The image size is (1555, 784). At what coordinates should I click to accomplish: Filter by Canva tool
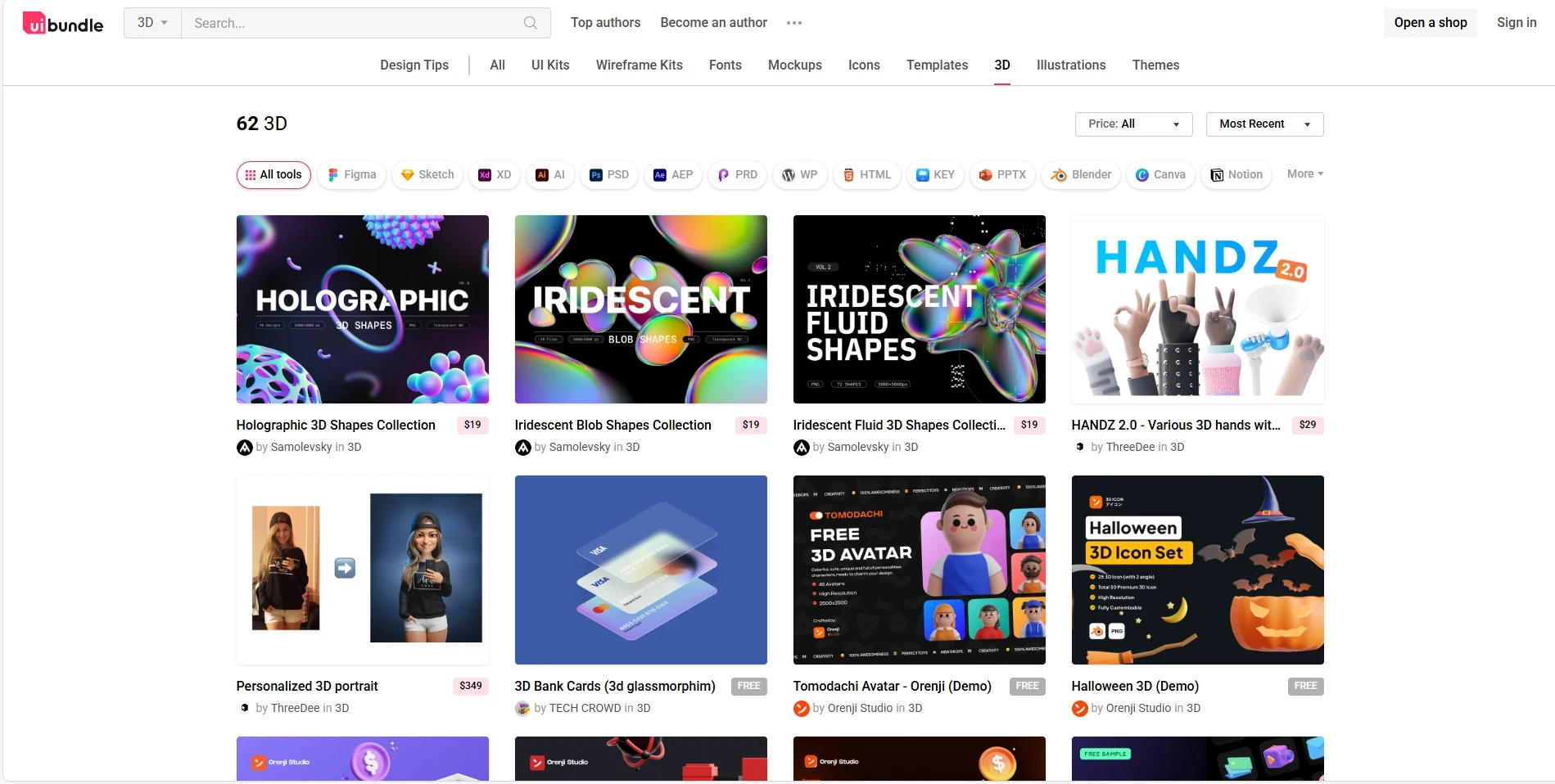(x=1160, y=175)
